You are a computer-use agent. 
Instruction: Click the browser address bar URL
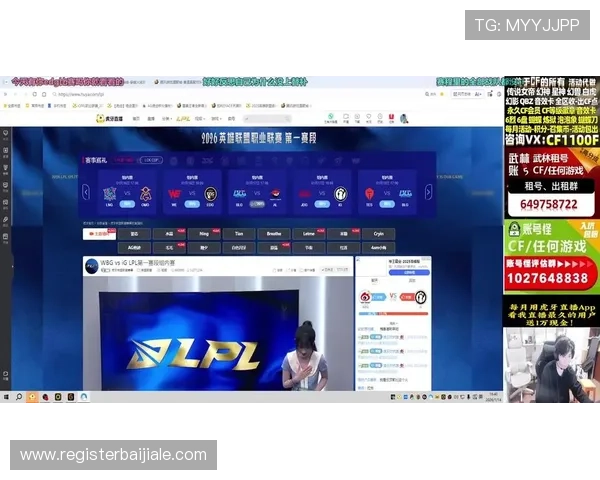pyautogui.click(x=81, y=94)
